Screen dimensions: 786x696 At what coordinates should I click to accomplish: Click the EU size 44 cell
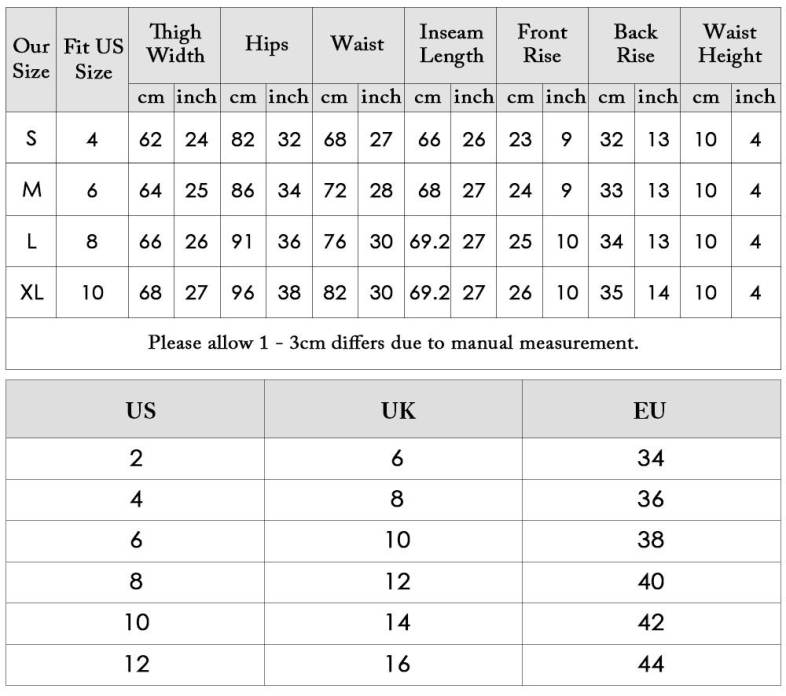[650, 664]
